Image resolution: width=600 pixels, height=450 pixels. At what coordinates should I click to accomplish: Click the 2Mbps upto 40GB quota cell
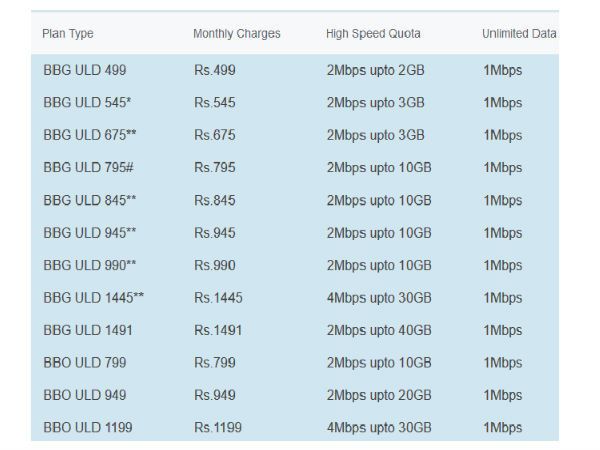tap(379, 330)
